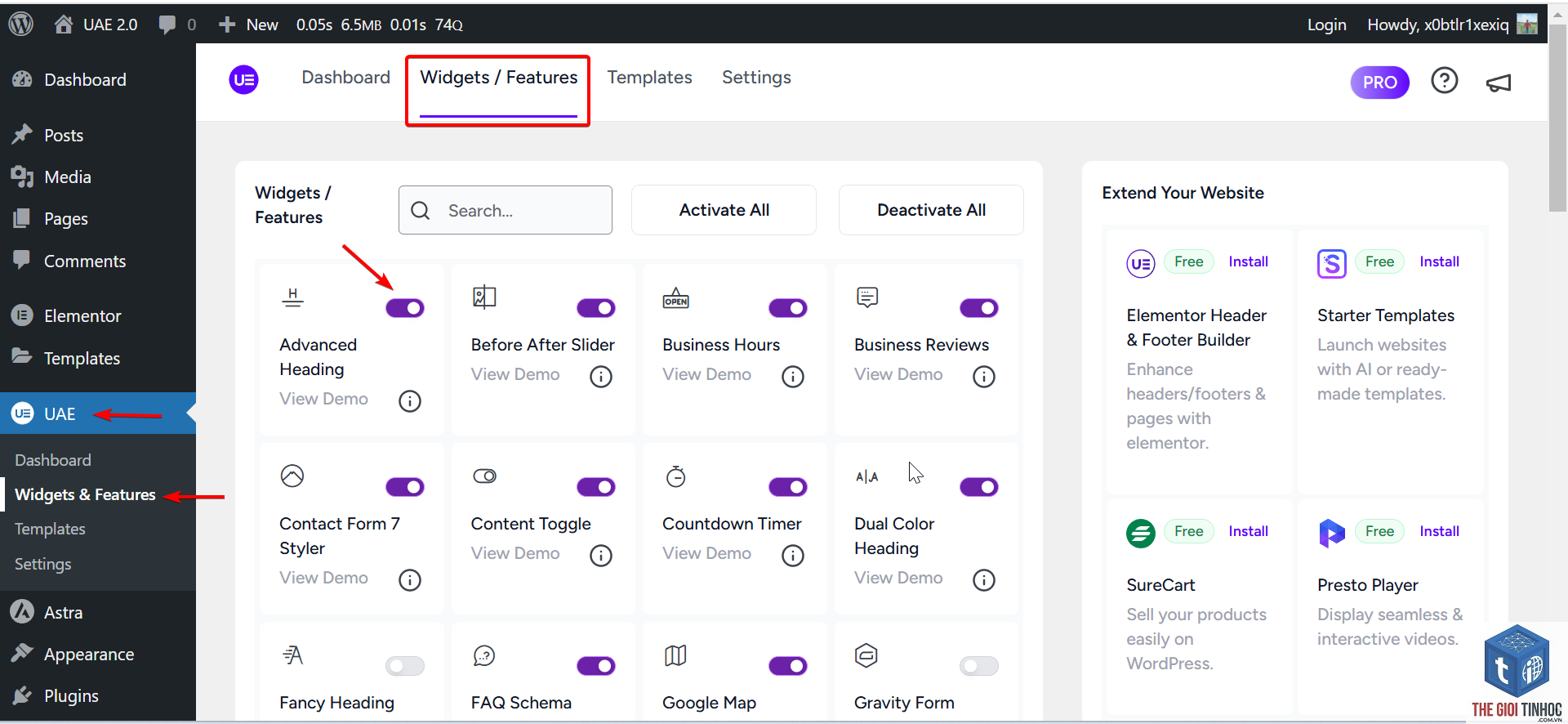This screenshot has width=1568, height=724.
Task: Switch to the Settings tab in header
Action: 756,78
